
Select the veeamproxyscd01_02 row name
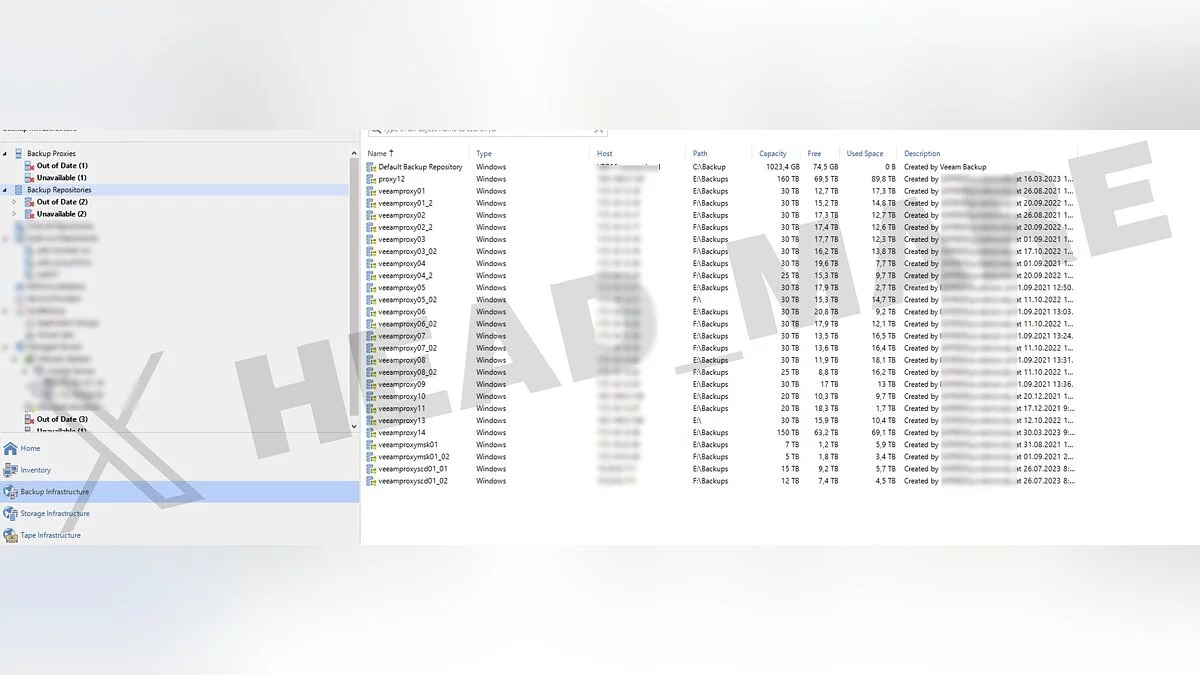pyautogui.click(x=413, y=481)
